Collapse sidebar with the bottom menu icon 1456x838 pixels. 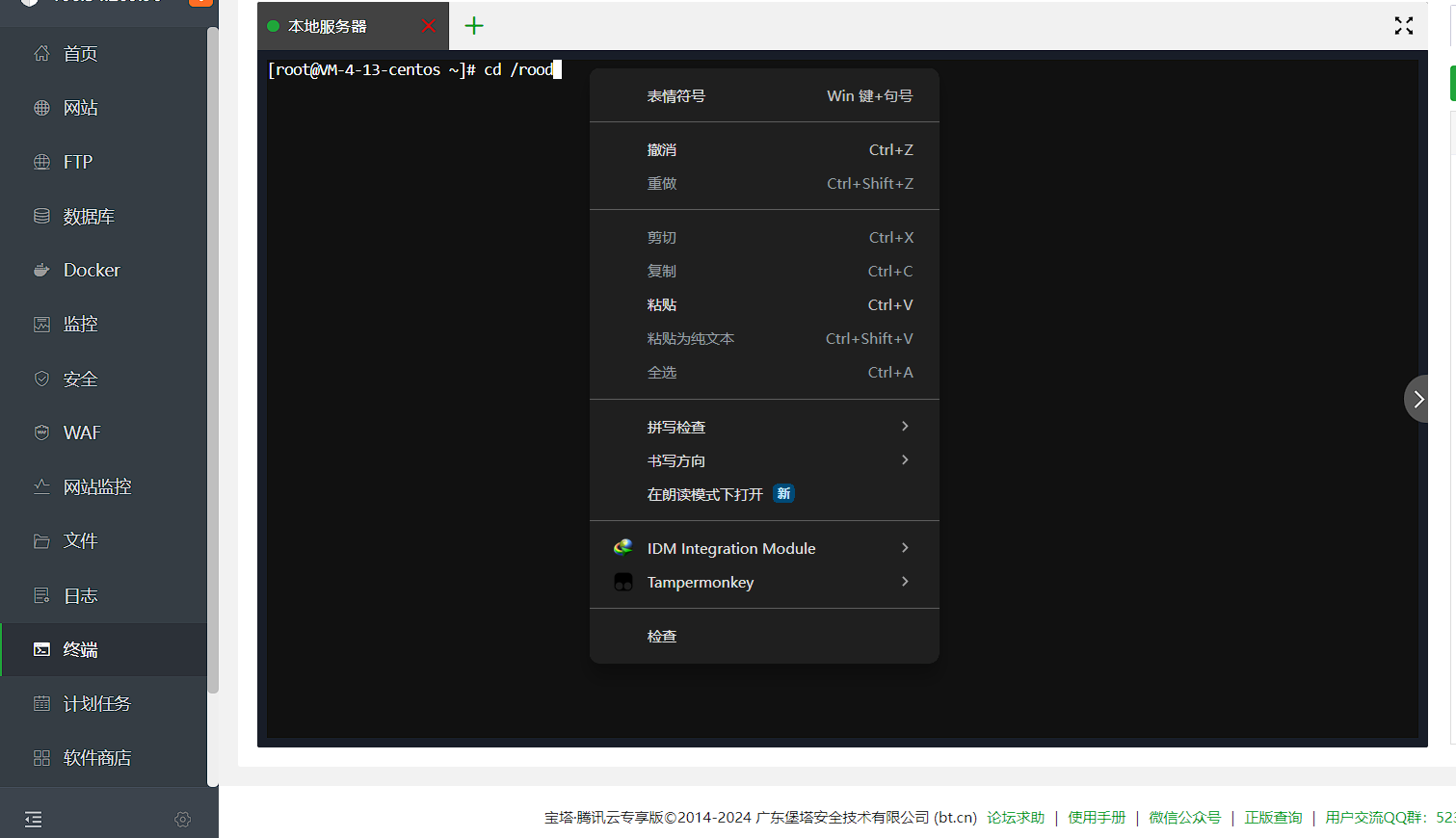pyautogui.click(x=34, y=820)
